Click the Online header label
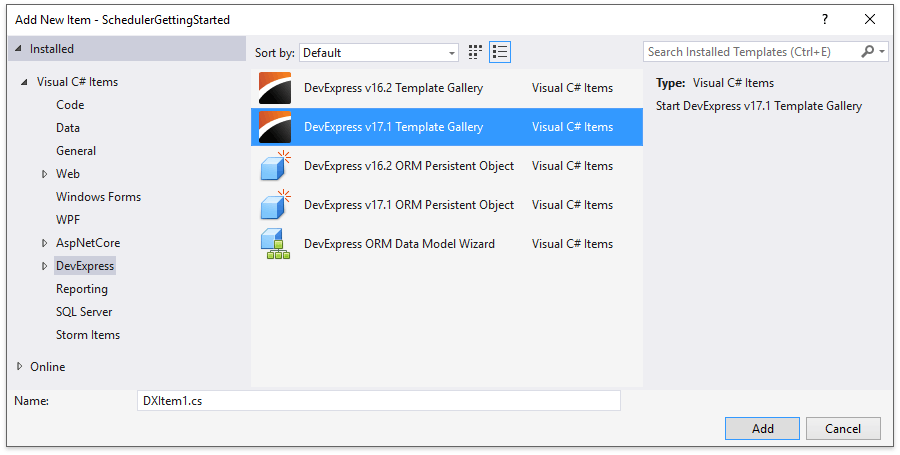Viewport: 900px width, 455px height. (48, 367)
